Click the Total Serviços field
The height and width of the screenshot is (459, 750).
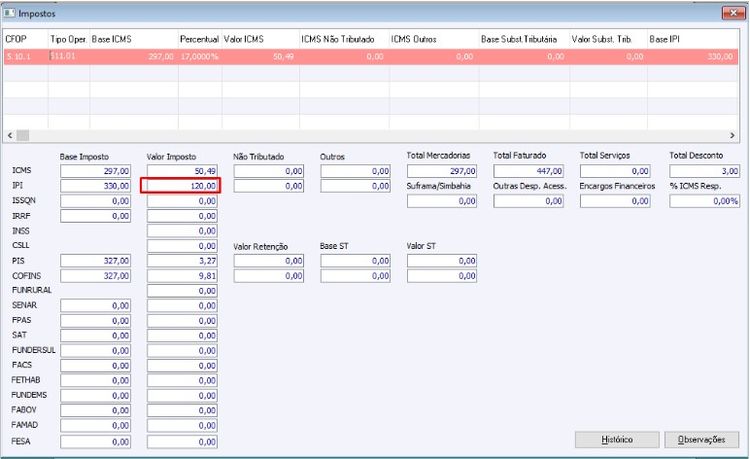(x=615, y=171)
